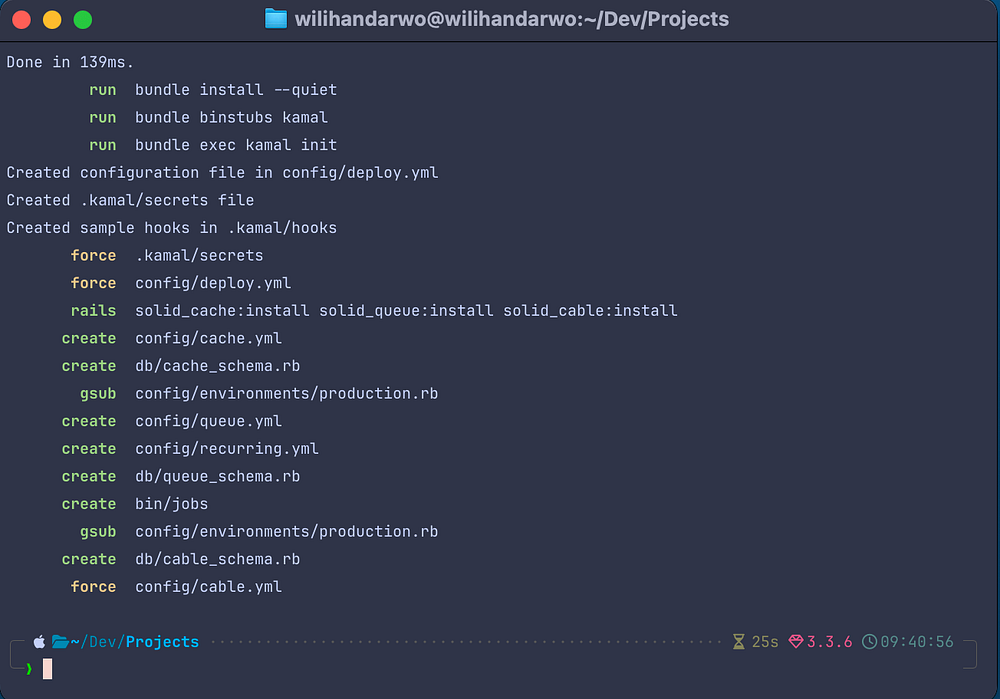Viewport: 1000px width, 699px height.
Task: Click 'bin/jobs' path
Action: 172,504
